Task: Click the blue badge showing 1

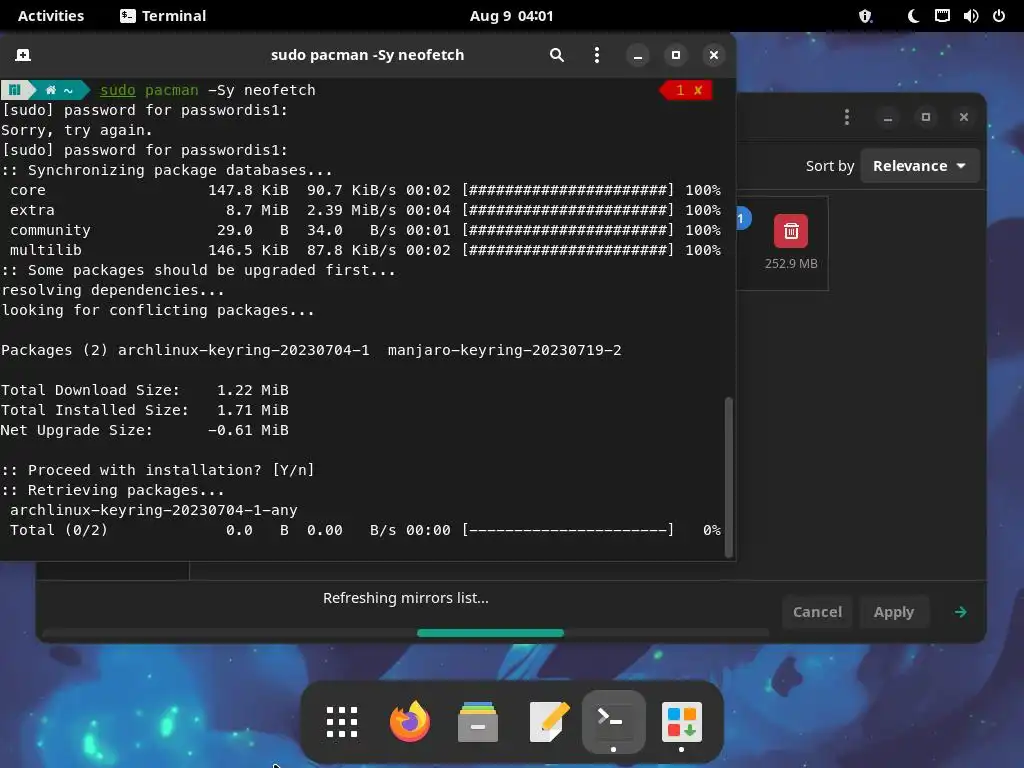Action: click(743, 219)
